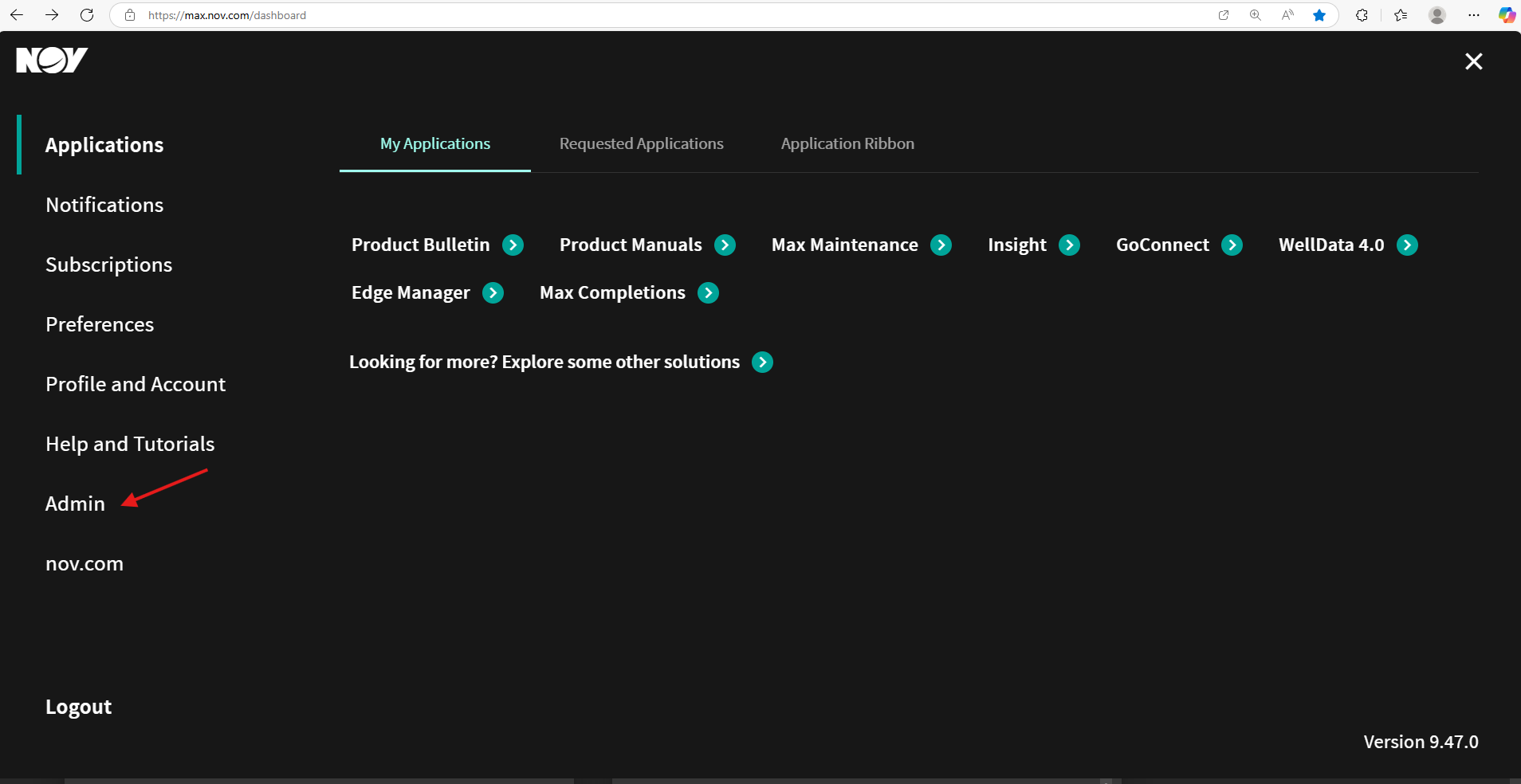
Task: Switch to Application Ribbon tab
Action: (847, 144)
